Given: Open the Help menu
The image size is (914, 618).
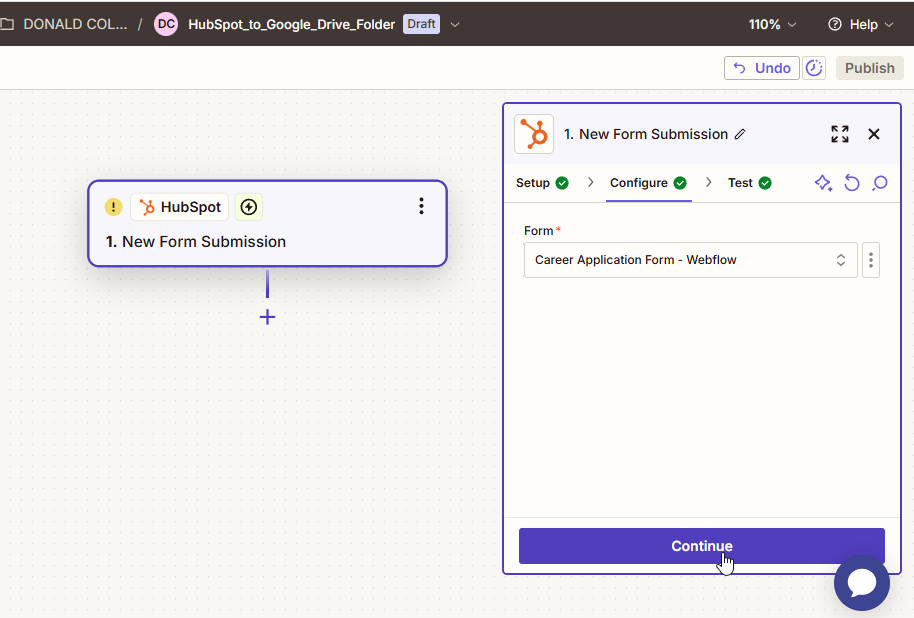Looking at the screenshot, I should (861, 24).
